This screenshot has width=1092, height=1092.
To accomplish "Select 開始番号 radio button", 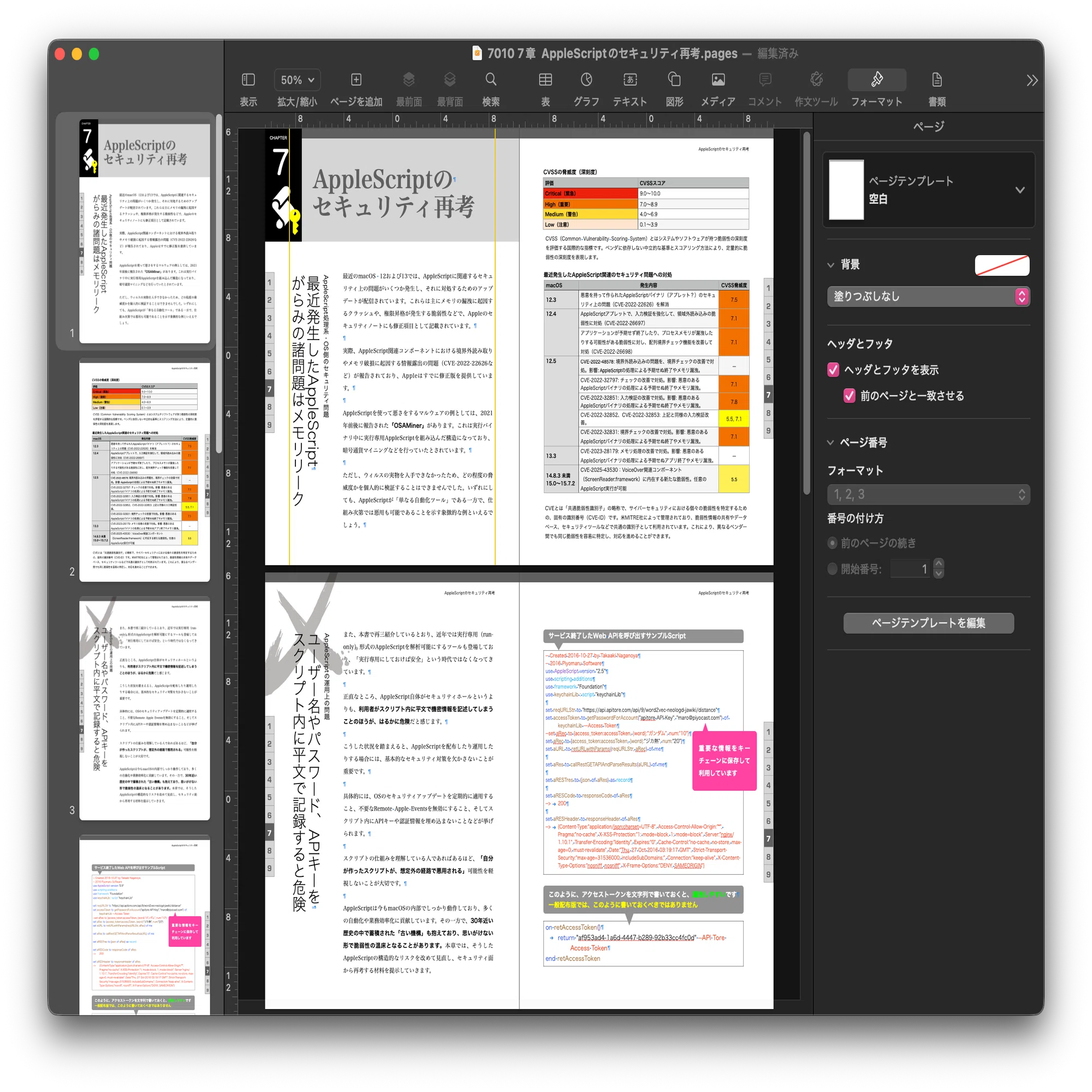I will point(833,569).
